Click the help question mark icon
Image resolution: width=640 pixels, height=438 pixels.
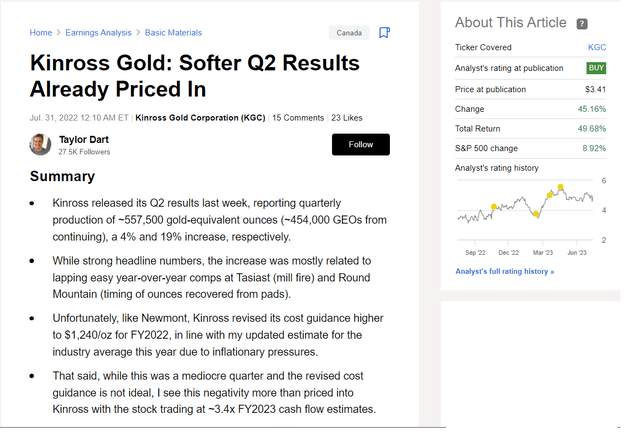582,23
